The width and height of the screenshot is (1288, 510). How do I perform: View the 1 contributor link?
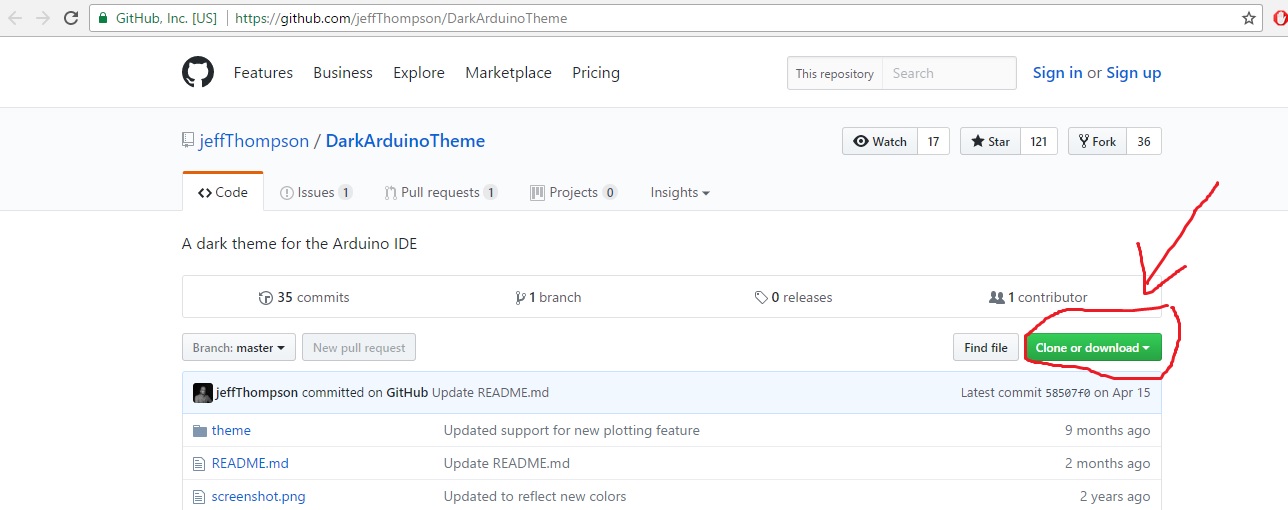pyautogui.click(x=1038, y=297)
